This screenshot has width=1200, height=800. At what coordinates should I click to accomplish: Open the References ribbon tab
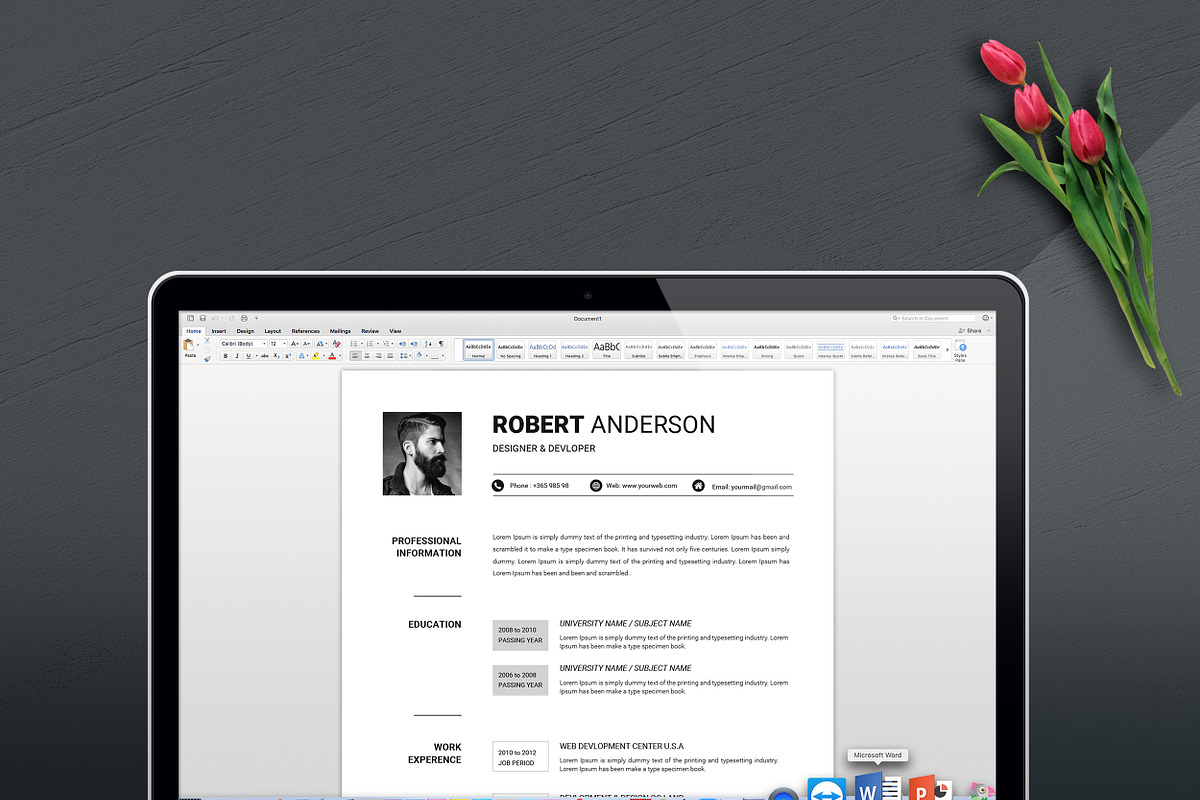coord(305,331)
